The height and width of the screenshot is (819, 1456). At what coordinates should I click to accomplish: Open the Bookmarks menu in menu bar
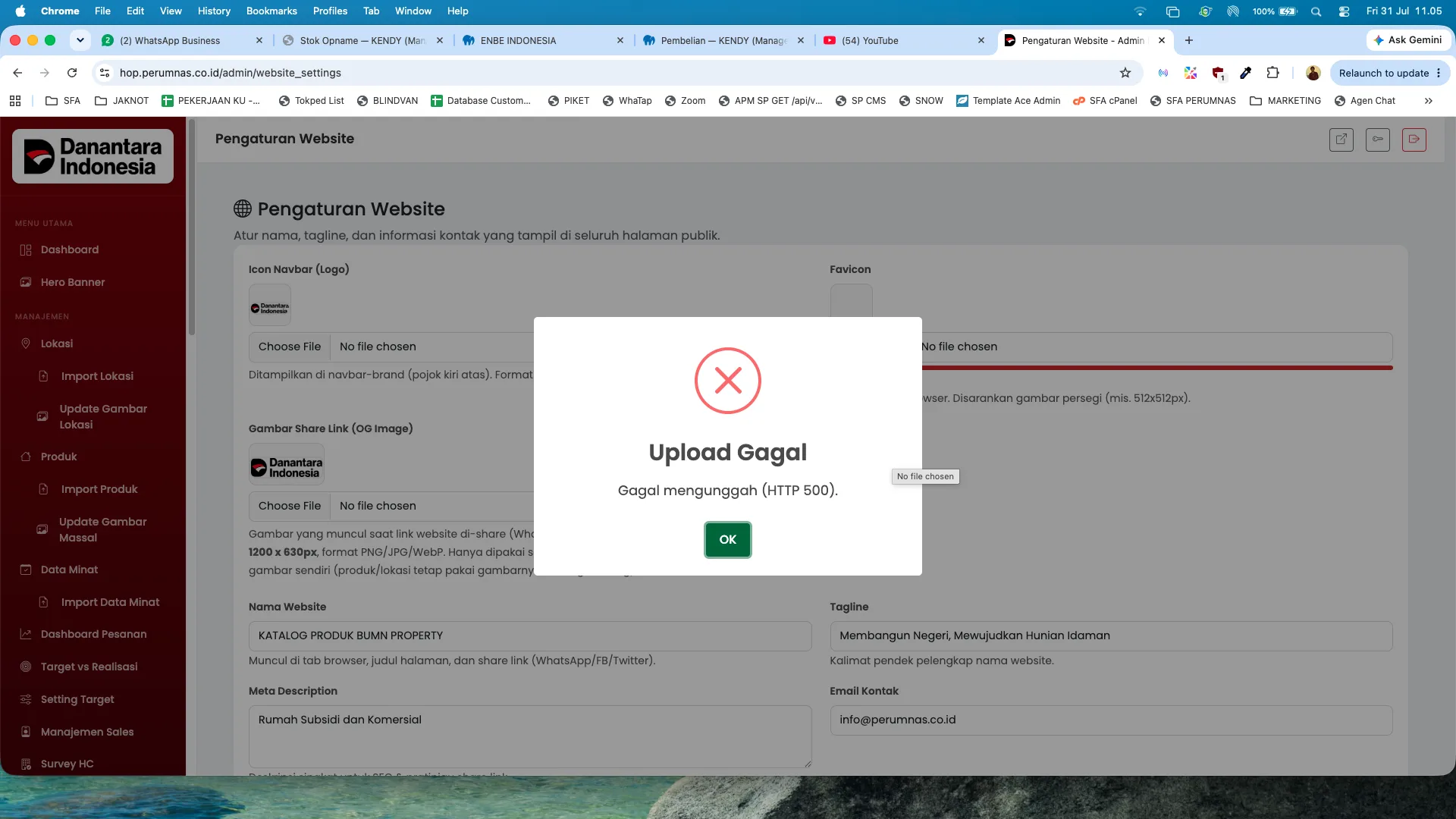(x=271, y=11)
